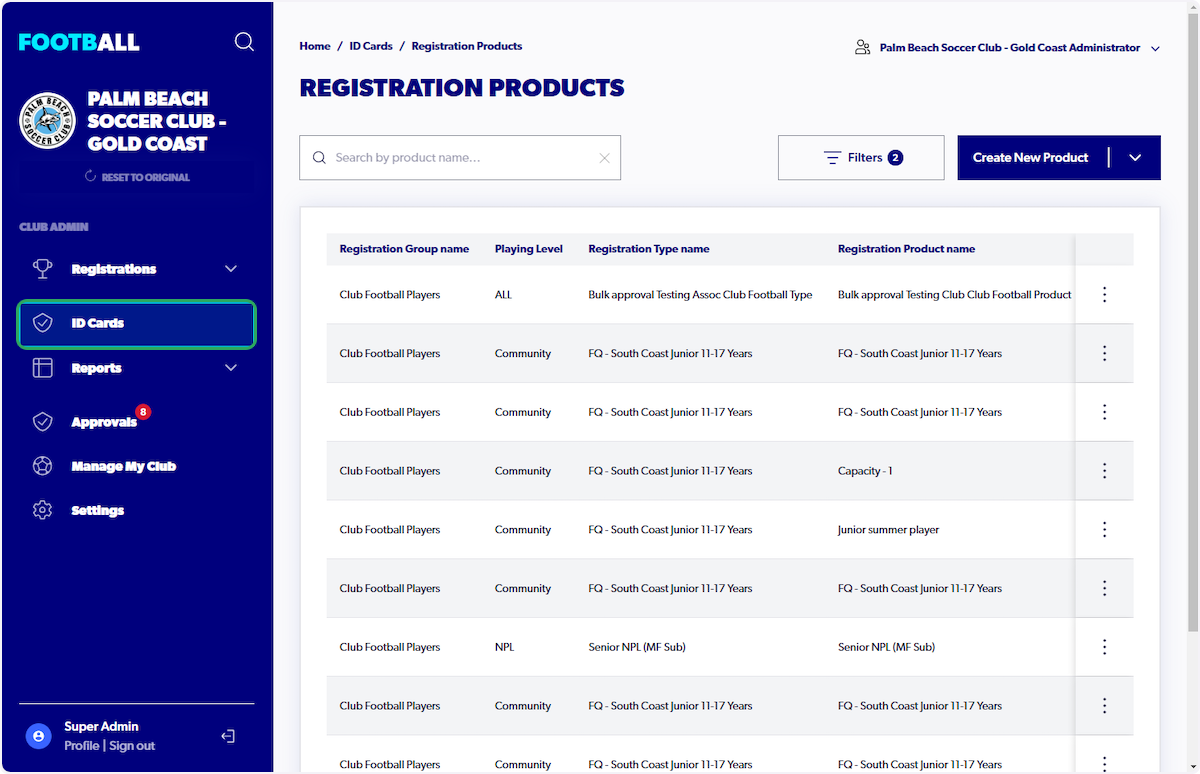Image resolution: width=1200 pixels, height=774 pixels.
Task: Click the Reports table icon
Action: click(42, 368)
